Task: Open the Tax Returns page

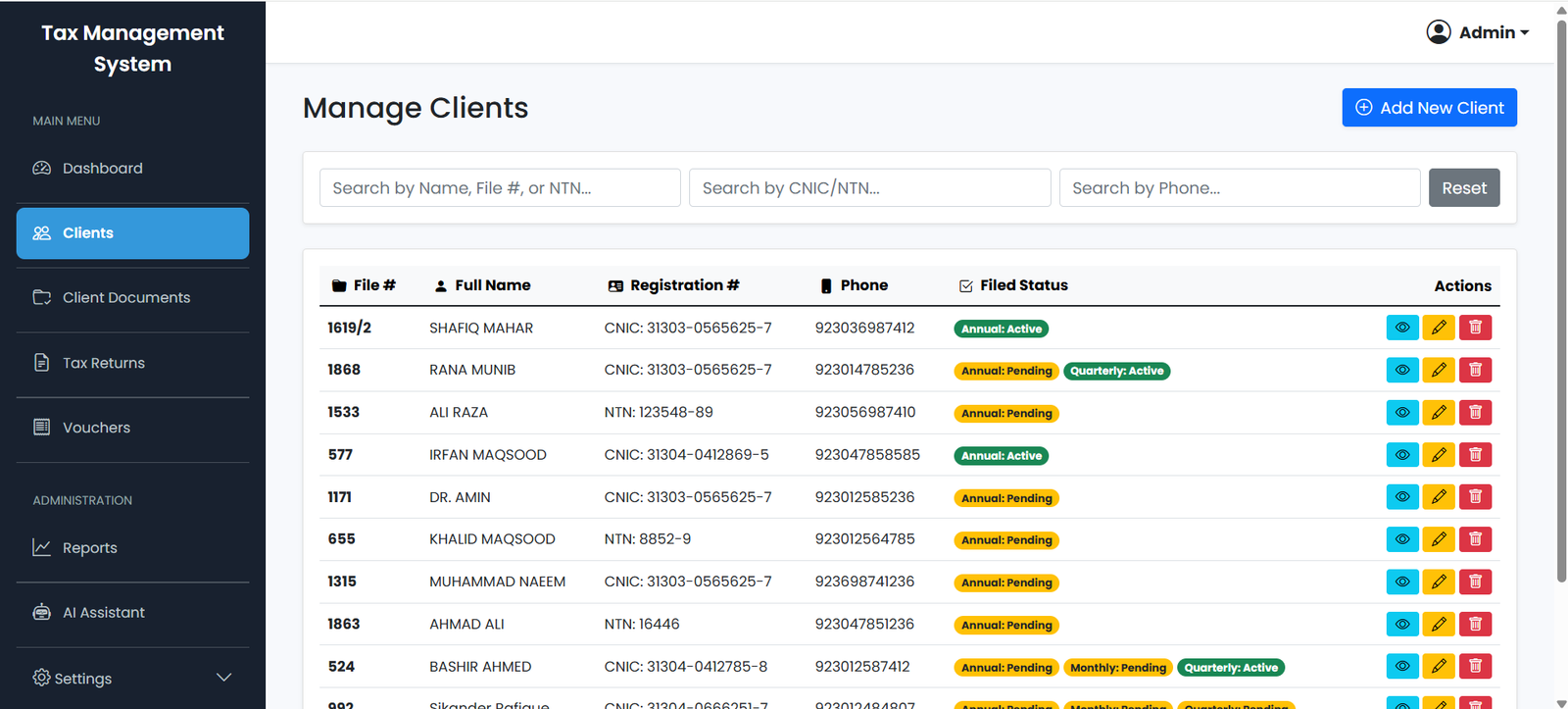Action: click(132, 363)
